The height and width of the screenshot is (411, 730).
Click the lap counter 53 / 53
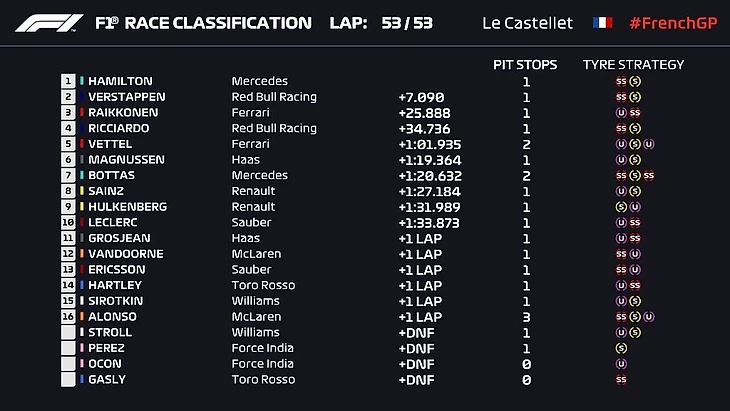(407, 22)
